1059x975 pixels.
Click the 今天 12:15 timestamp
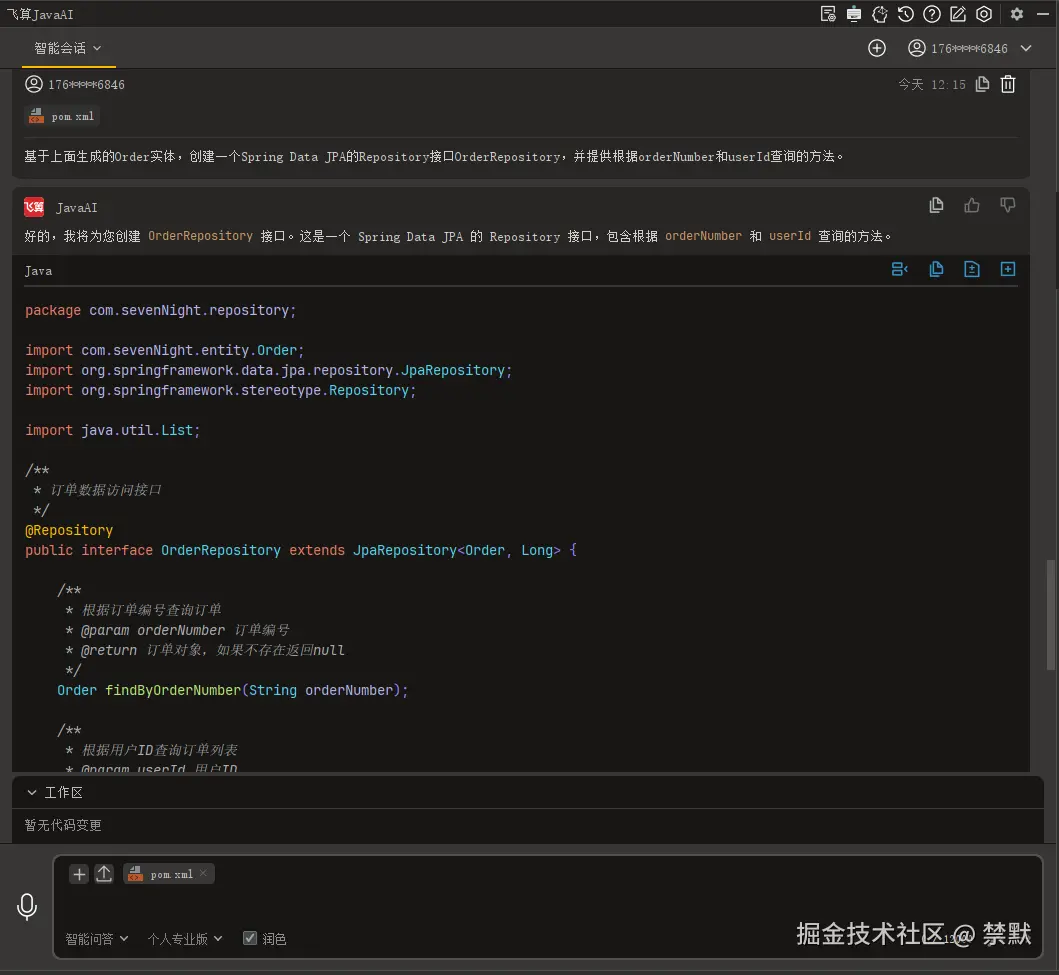[x=931, y=84]
